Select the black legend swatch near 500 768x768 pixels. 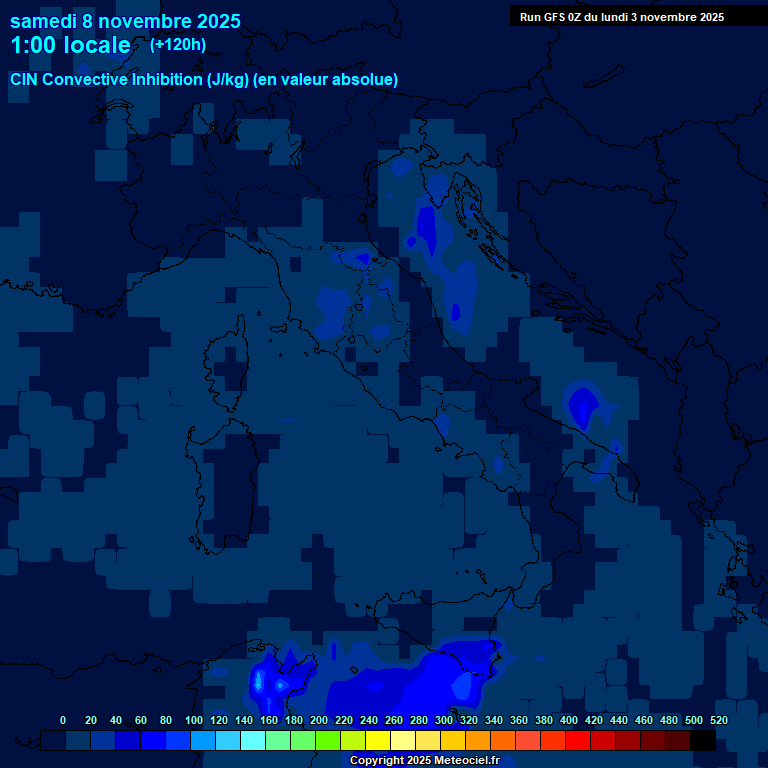click(x=703, y=741)
